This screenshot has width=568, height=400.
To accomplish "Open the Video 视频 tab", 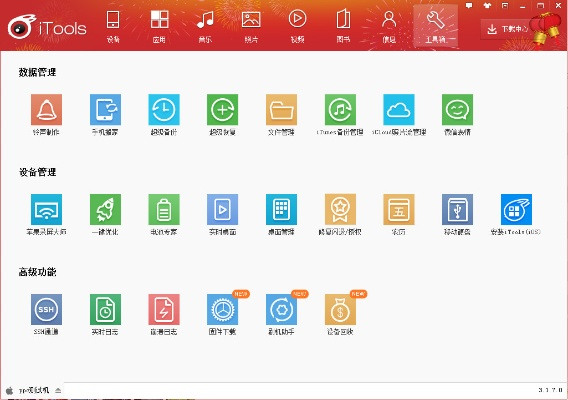I will pyautogui.click(x=297, y=26).
